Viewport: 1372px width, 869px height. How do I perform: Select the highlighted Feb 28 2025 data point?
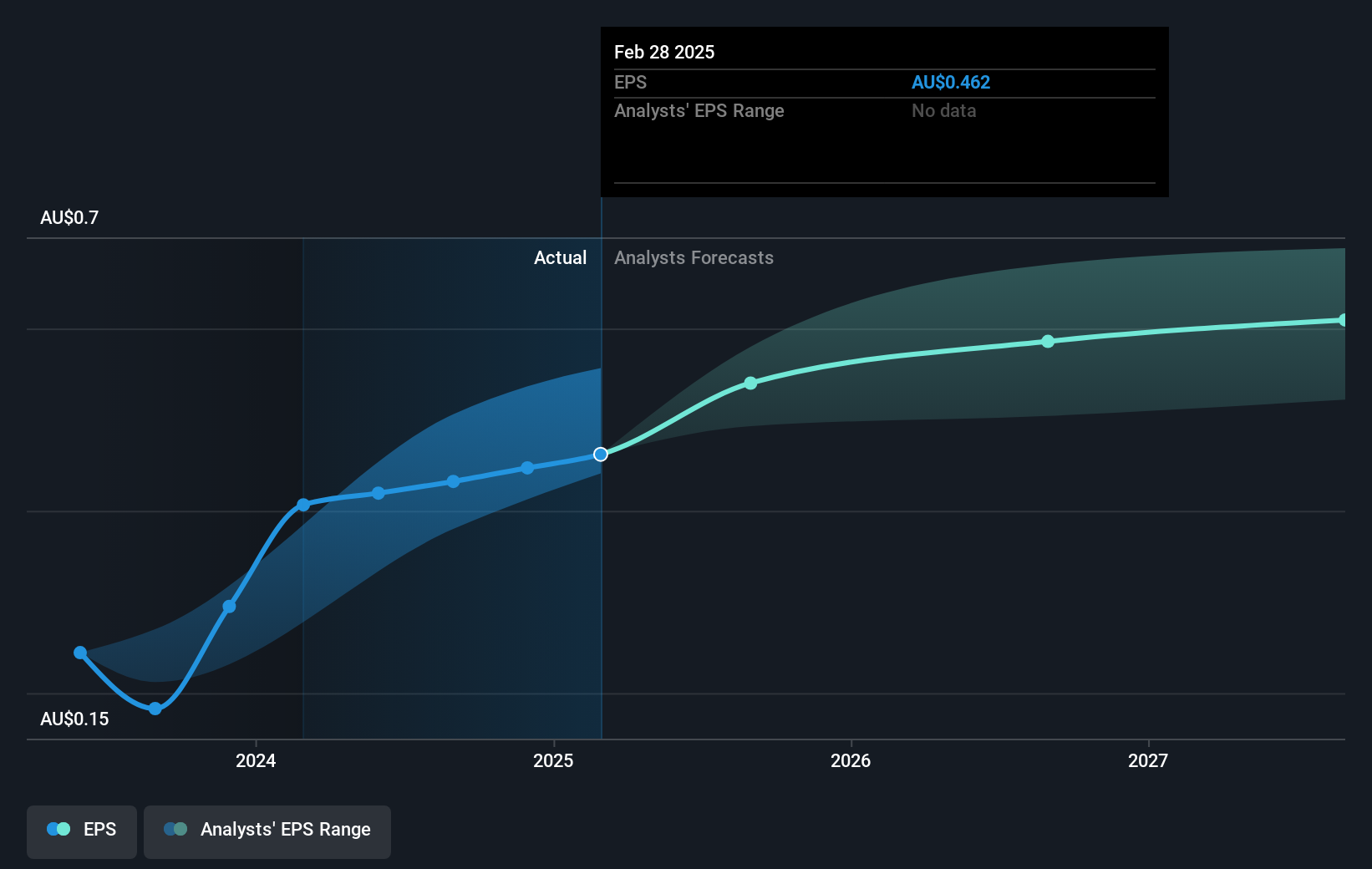click(600, 454)
